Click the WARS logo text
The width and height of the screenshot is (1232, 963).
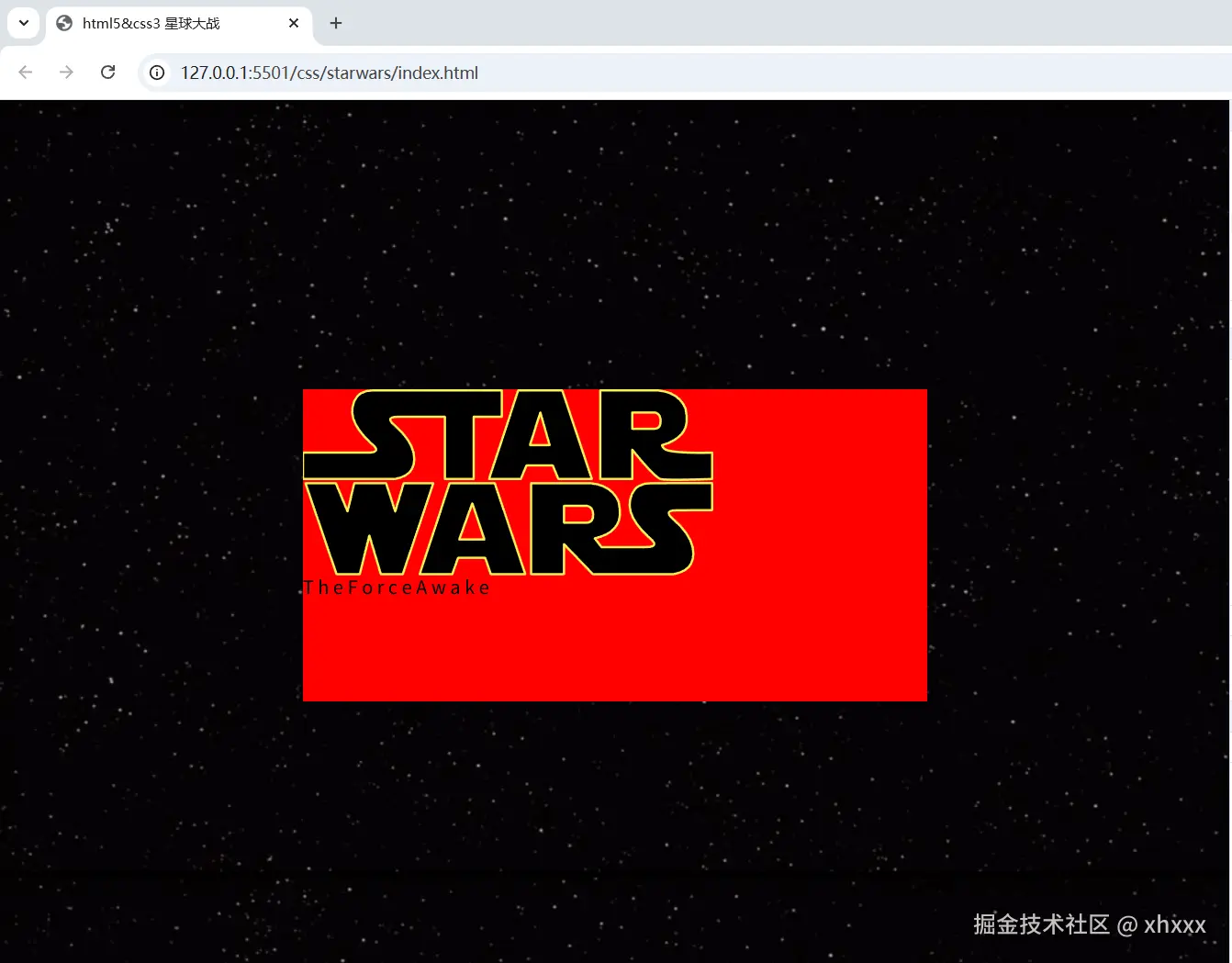point(509,529)
